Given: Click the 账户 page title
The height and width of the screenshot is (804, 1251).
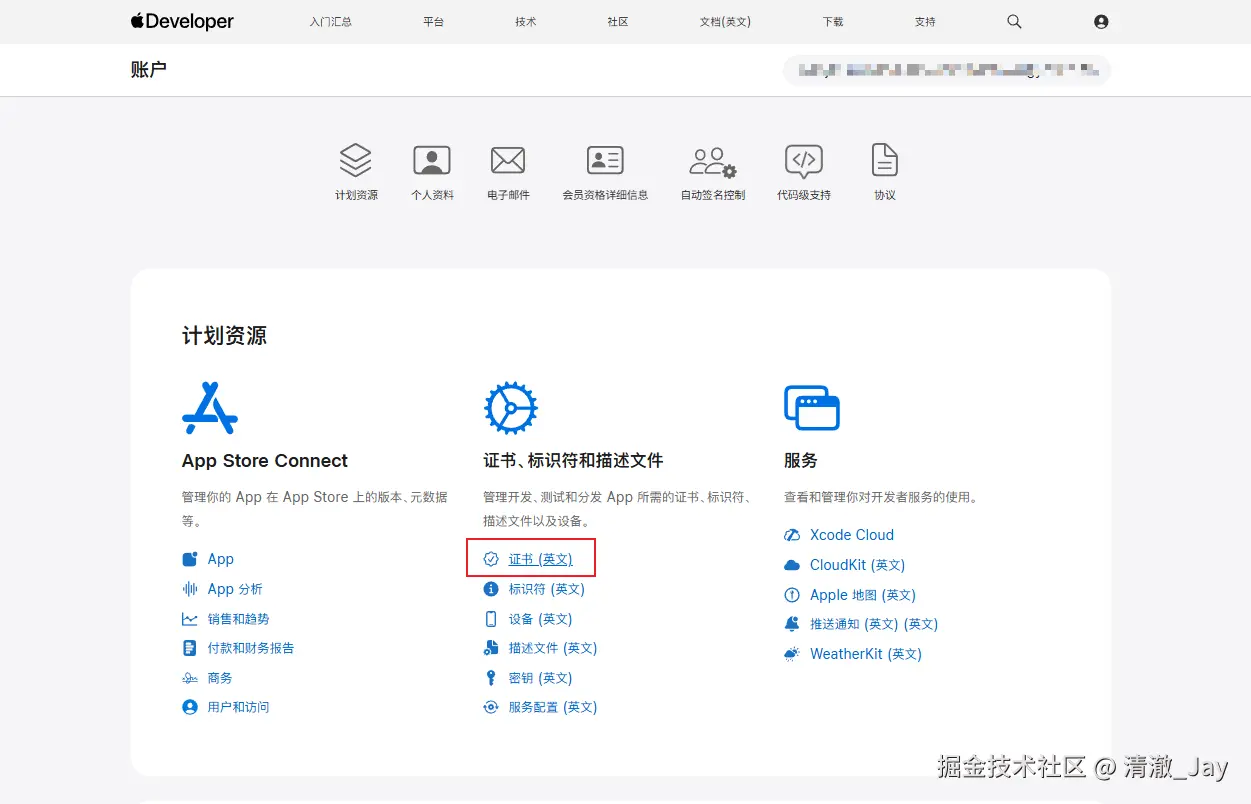Looking at the screenshot, I should pos(148,70).
